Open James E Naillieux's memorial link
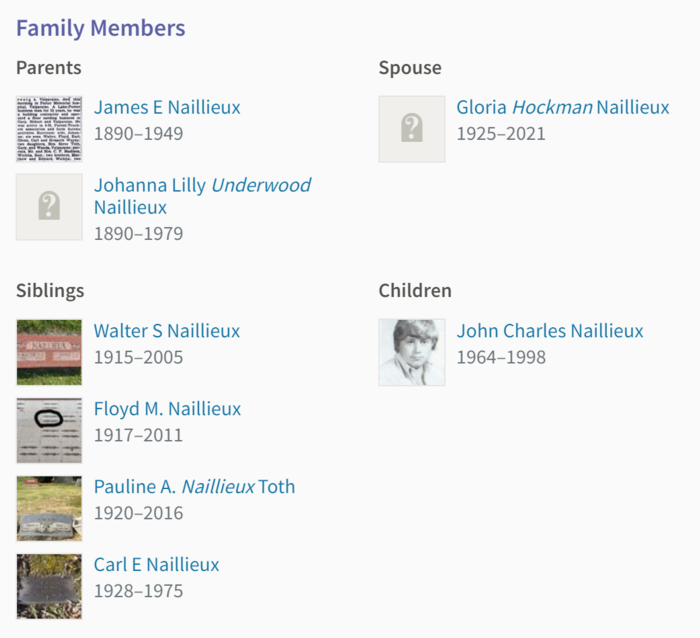The height and width of the screenshot is (638, 700). click(x=167, y=107)
